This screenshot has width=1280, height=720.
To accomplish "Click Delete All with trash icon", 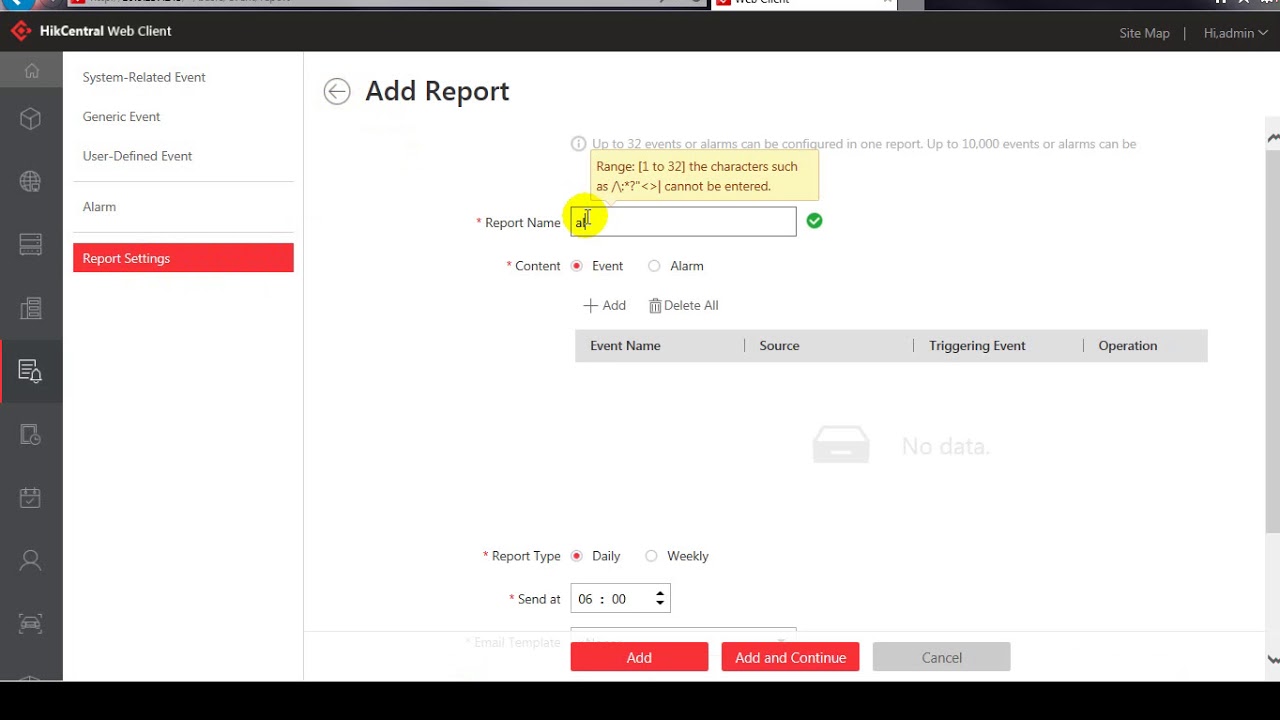I will pyautogui.click(x=684, y=306).
